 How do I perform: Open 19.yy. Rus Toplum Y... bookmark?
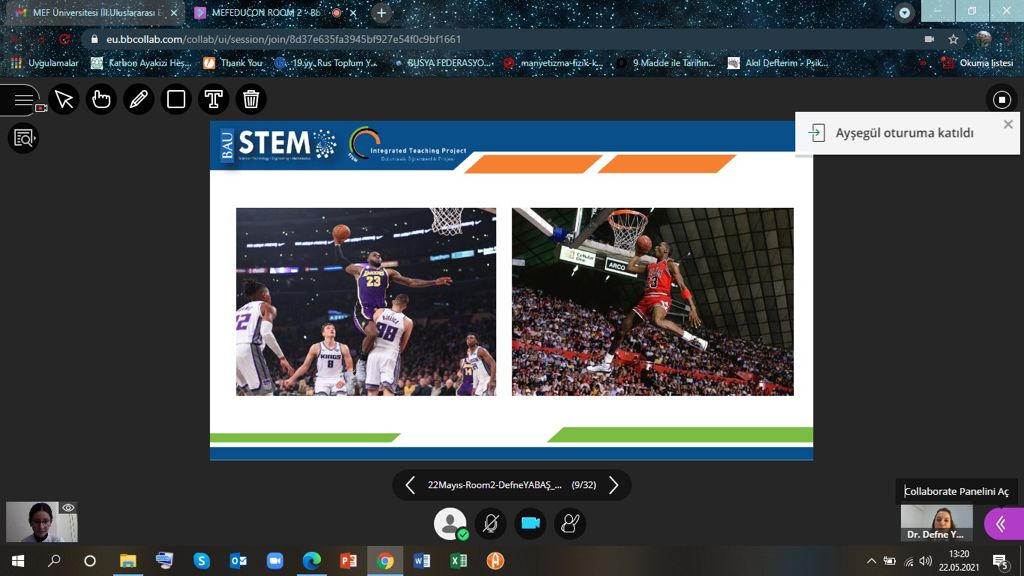[x=327, y=63]
